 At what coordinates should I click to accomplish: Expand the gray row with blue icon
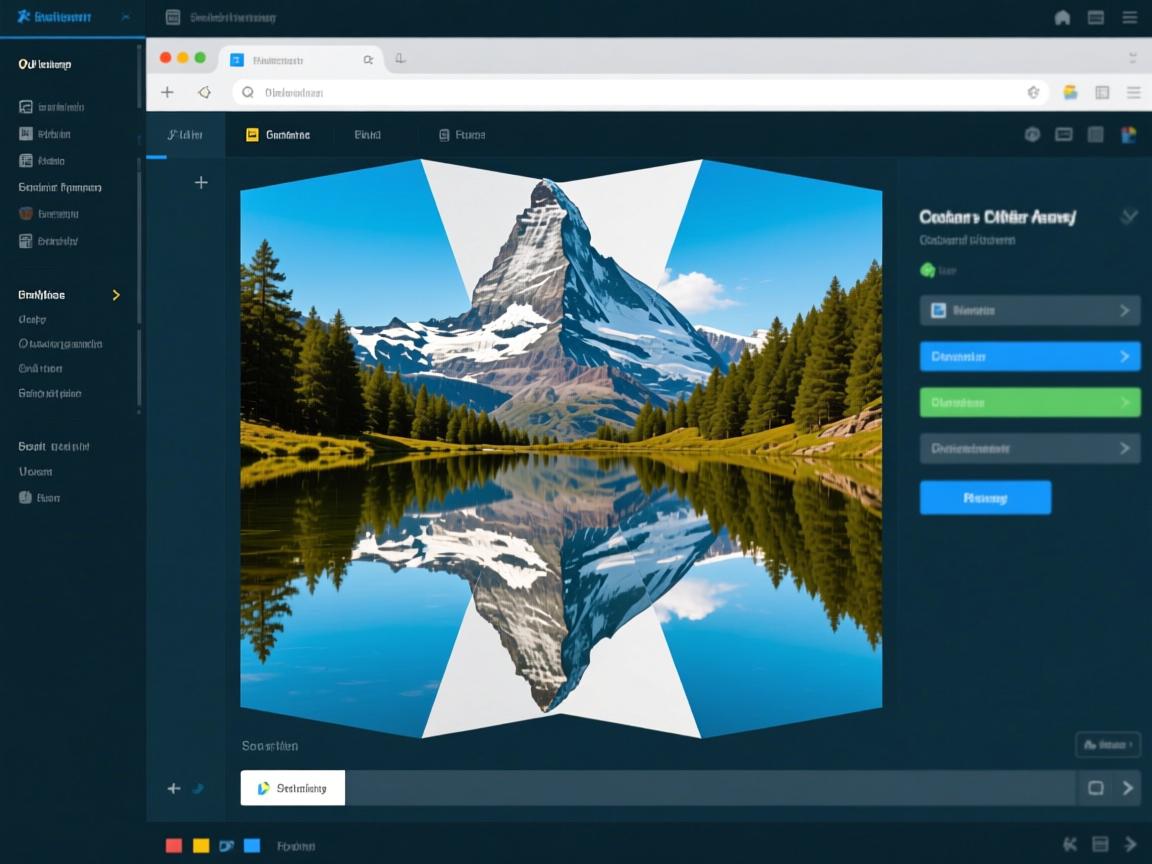click(1124, 311)
